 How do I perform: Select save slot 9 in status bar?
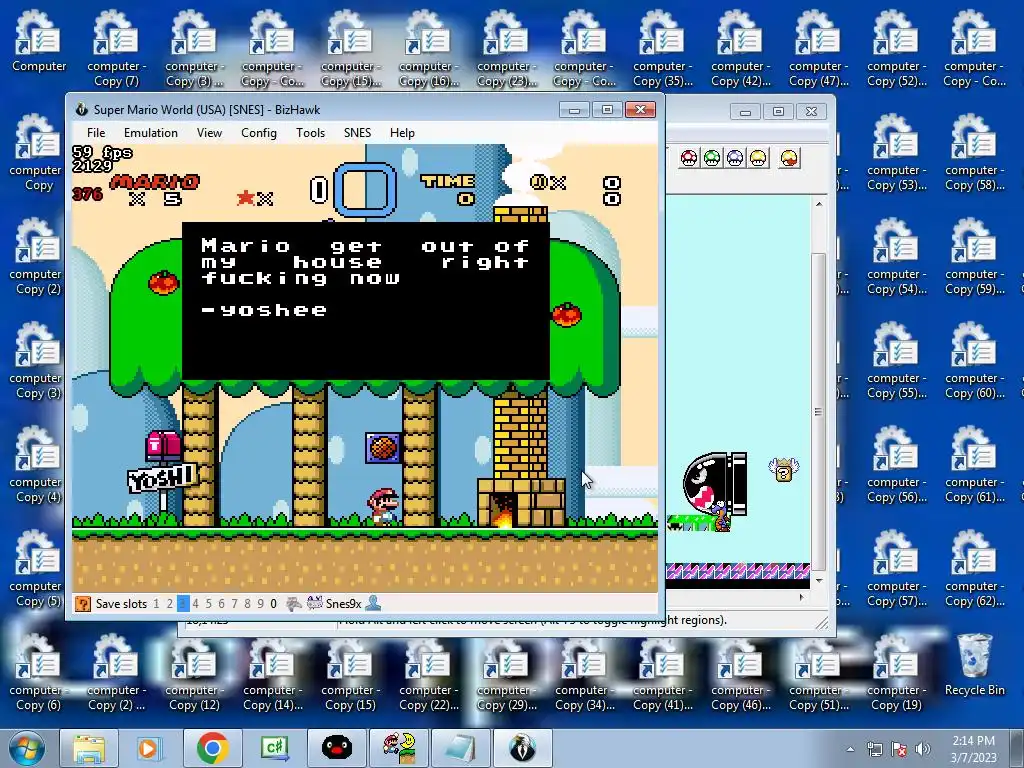point(261,604)
